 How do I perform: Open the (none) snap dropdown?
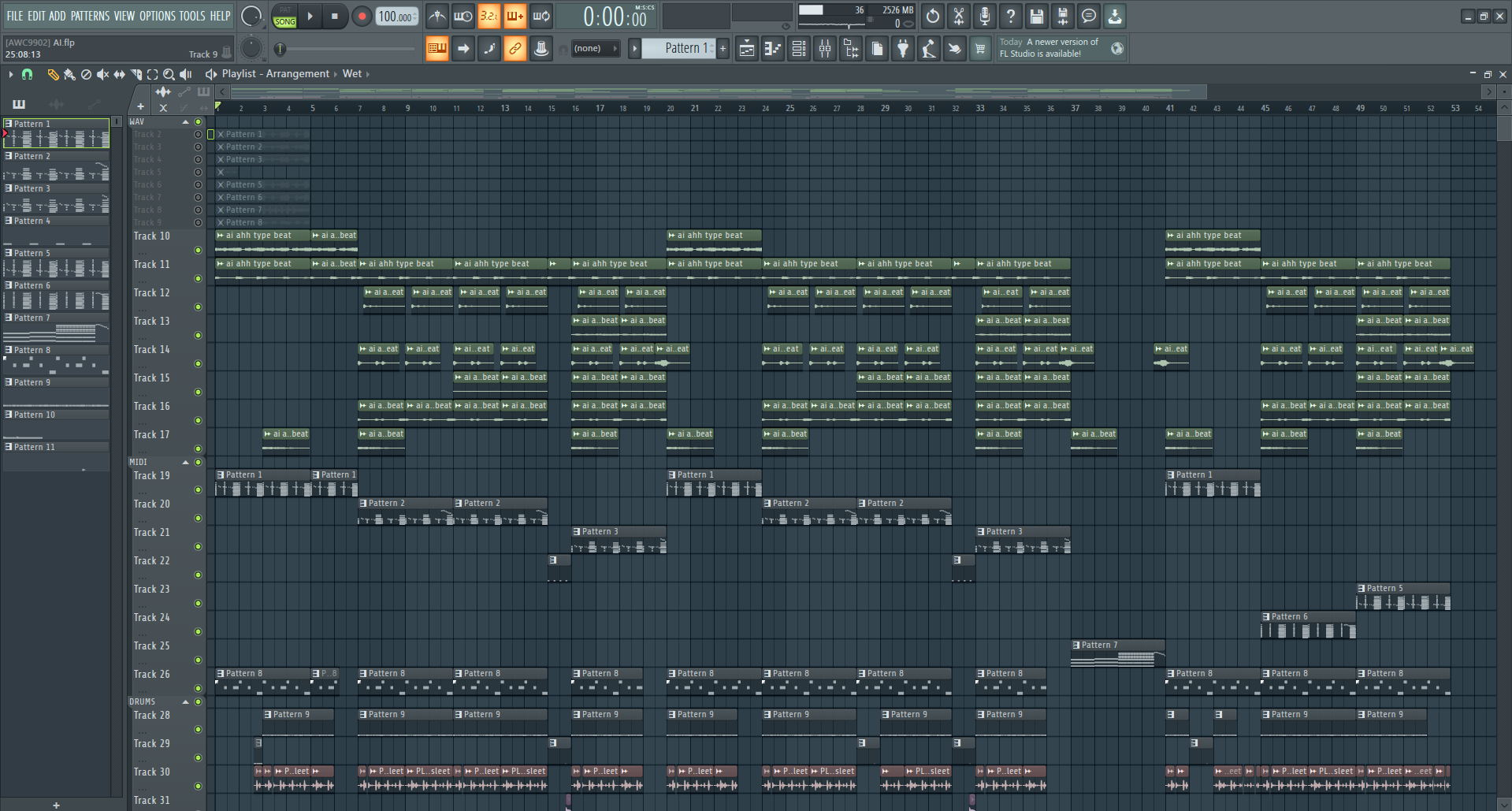595,49
